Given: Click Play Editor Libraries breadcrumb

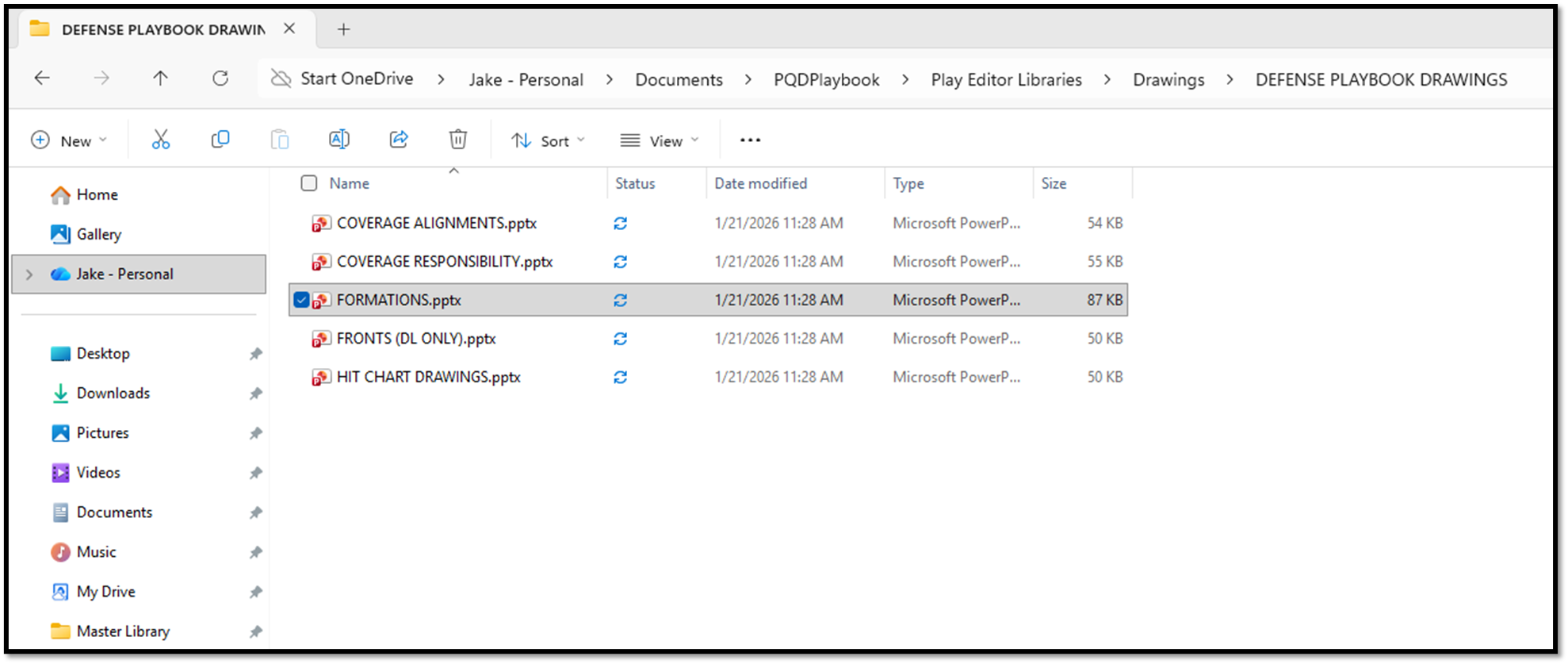Looking at the screenshot, I should 1006,79.
